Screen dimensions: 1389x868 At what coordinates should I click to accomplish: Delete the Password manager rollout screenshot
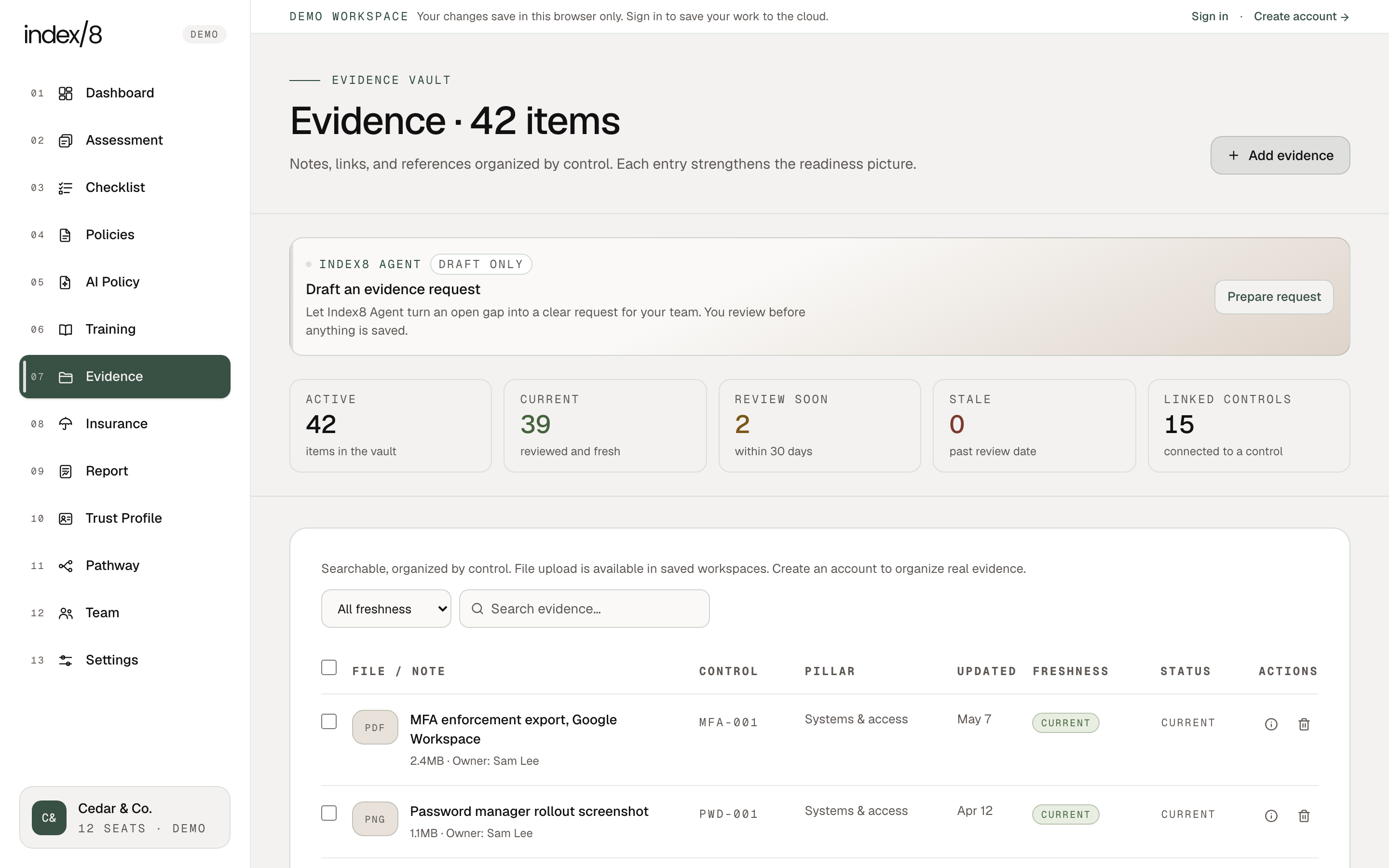click(1304, 816)
